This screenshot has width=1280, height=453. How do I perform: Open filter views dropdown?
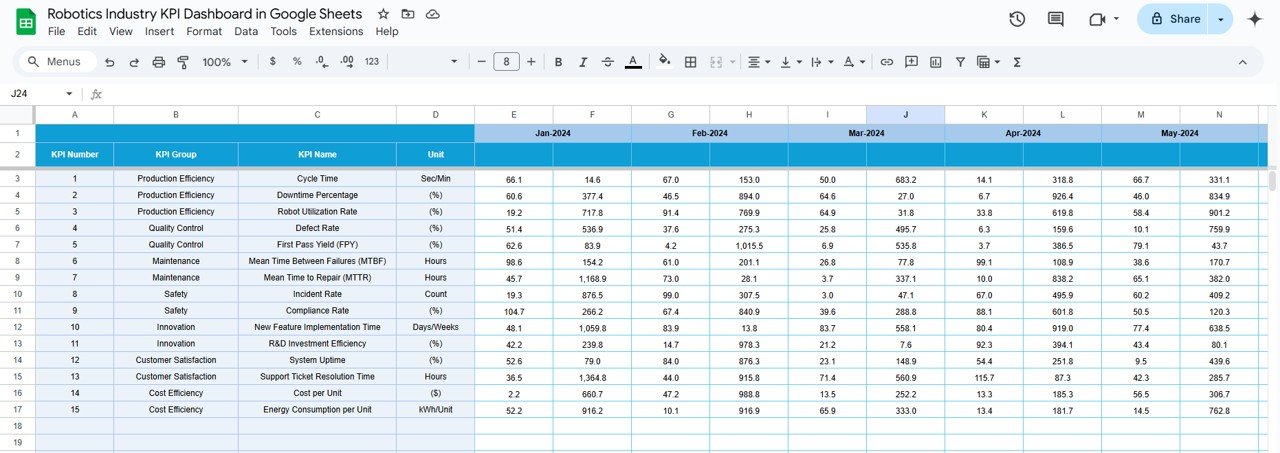[988, 62]
